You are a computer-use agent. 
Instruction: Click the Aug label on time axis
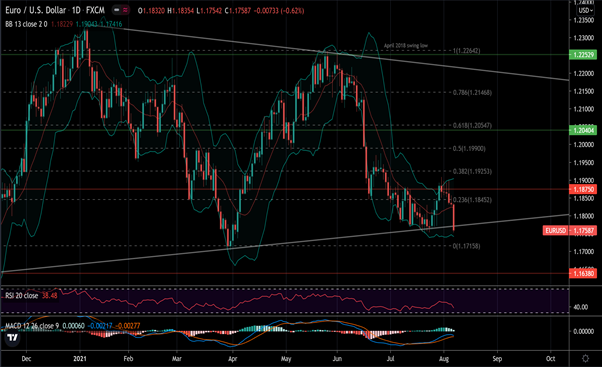(444, 359)
